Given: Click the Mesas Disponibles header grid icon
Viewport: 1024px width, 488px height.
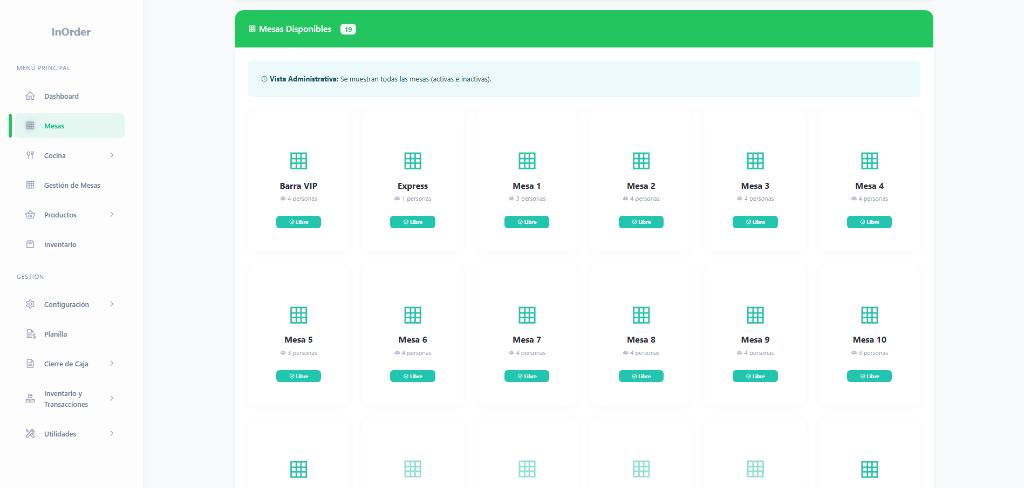Looking at the screenshot, I should point(252,29).
